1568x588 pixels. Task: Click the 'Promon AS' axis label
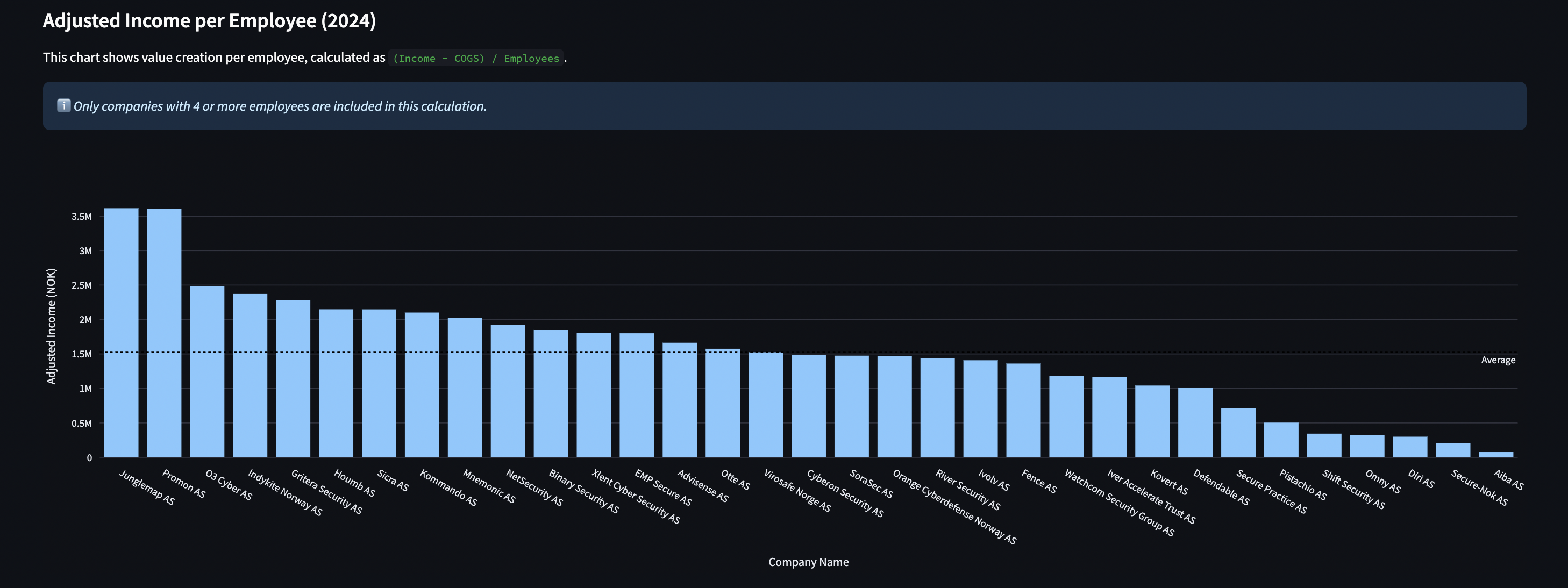184,483
